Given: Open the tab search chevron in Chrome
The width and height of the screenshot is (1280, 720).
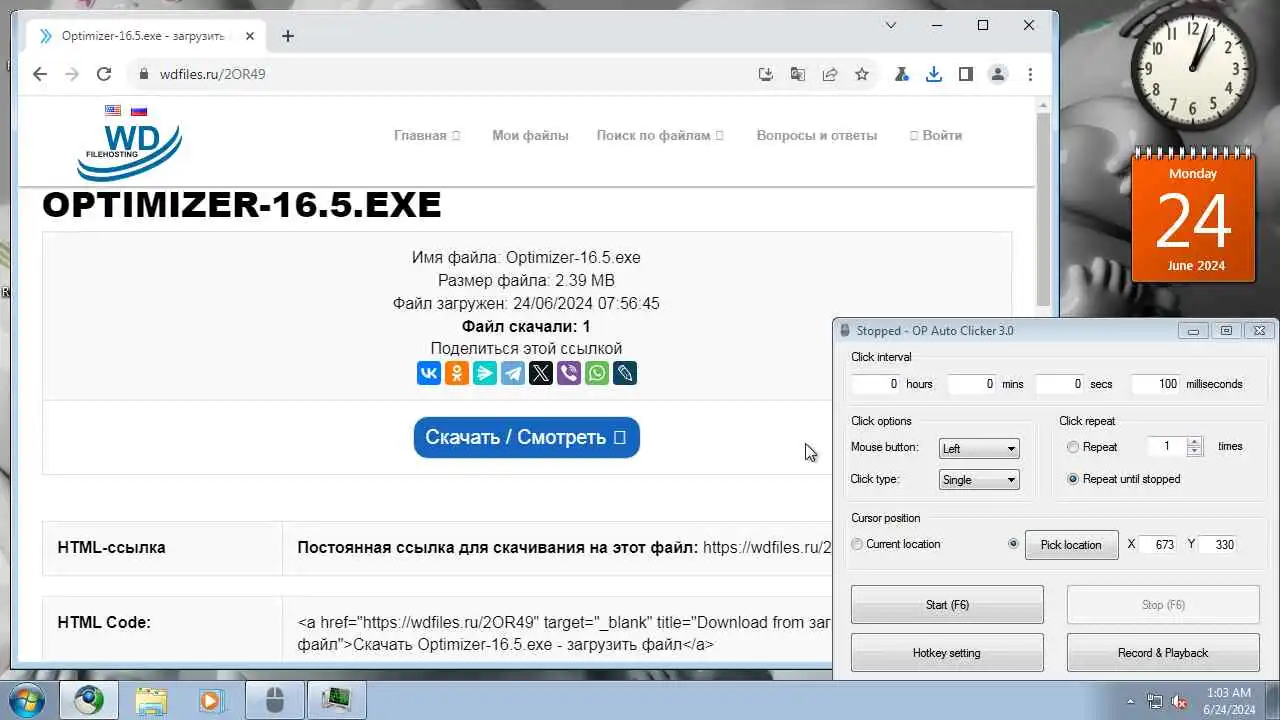Looking at the screenshot, I should (x=892, y=25).
